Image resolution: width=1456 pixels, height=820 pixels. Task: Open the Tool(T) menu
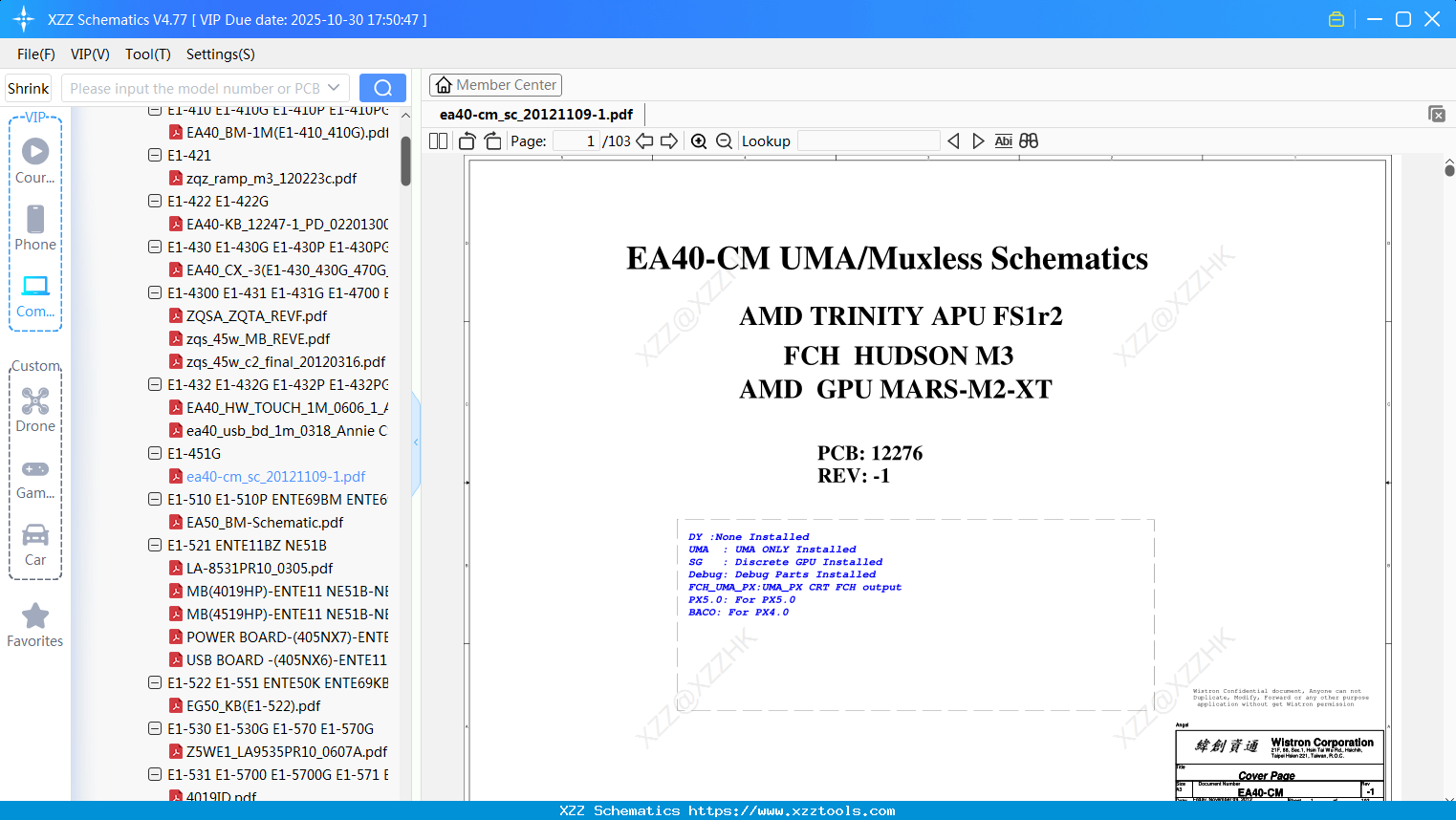[x=148, y=54]
